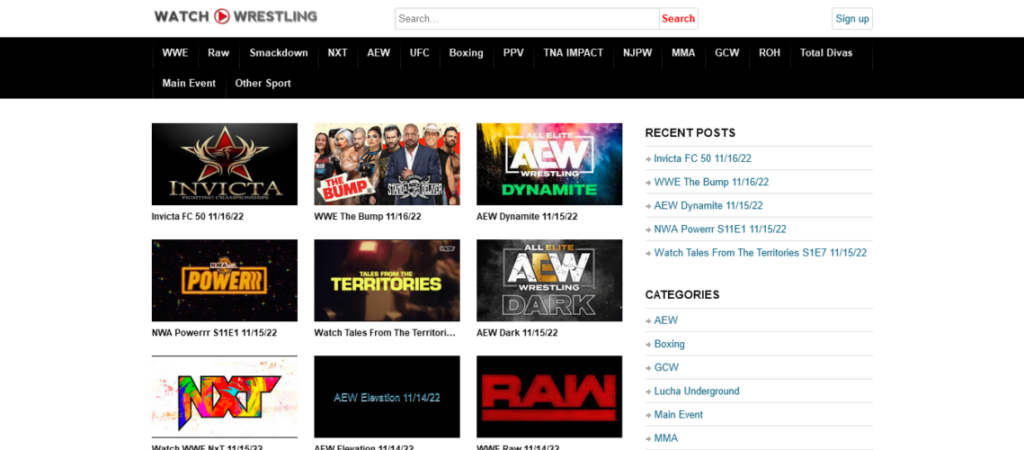
Task: Open the Total Divas menu item
Action: (827, 53)
